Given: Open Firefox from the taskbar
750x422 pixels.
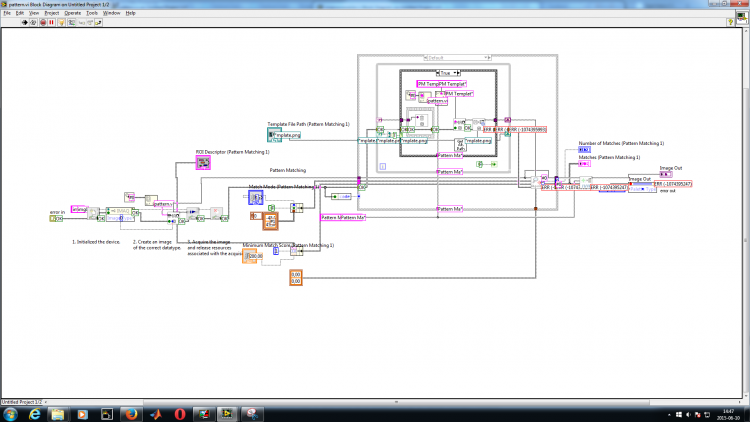Looking at the screenshot, I should coord(131,414).
